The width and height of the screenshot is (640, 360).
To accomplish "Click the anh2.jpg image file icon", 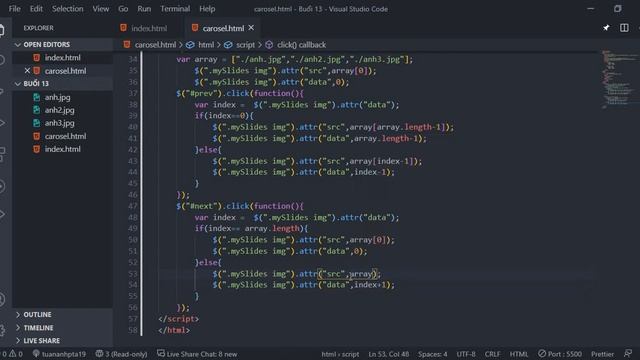I will (37, 110).
